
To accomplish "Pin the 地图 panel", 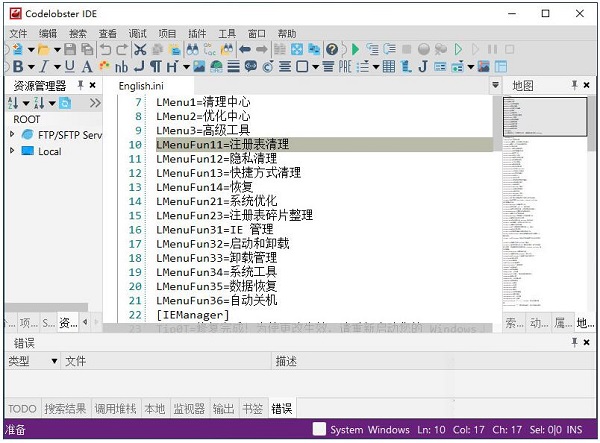I will (574, 85).
